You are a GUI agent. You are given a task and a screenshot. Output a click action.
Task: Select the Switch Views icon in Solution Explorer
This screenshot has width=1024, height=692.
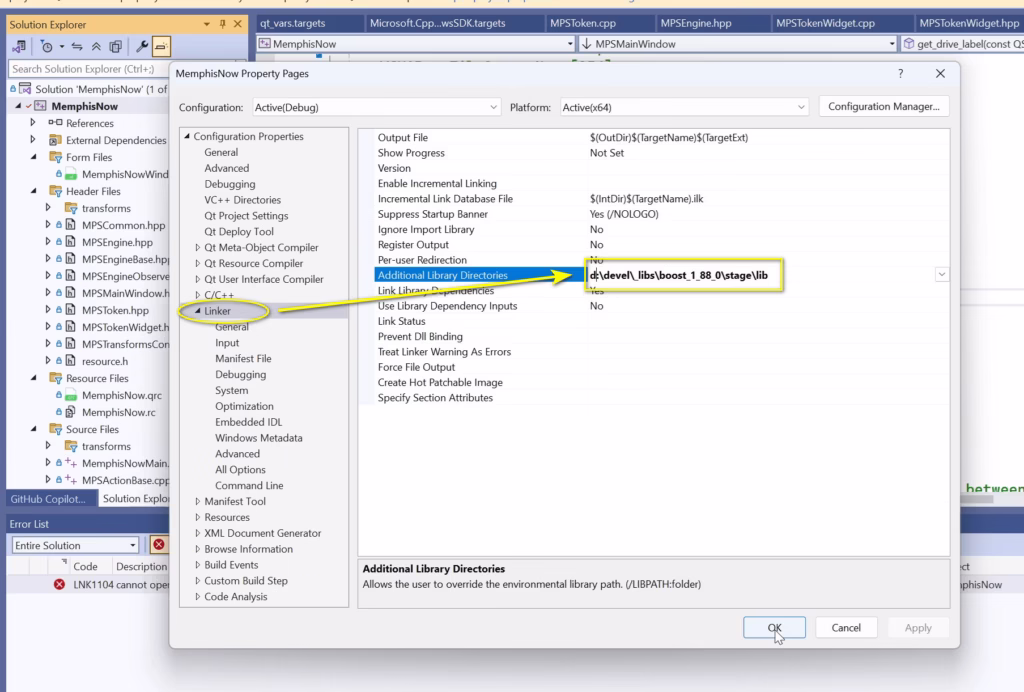coord(18,46)
